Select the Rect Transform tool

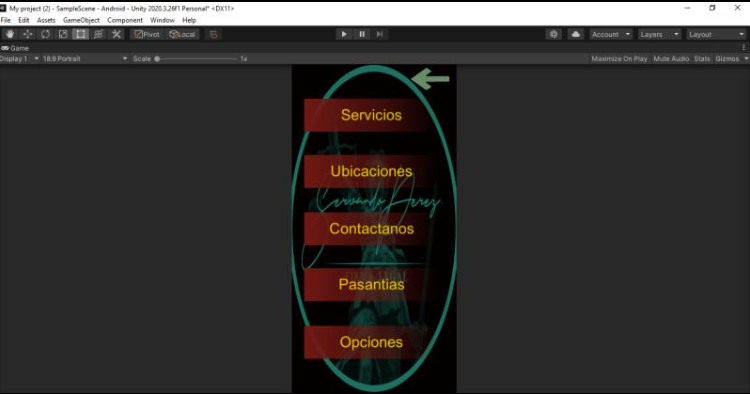click(81, 34)
